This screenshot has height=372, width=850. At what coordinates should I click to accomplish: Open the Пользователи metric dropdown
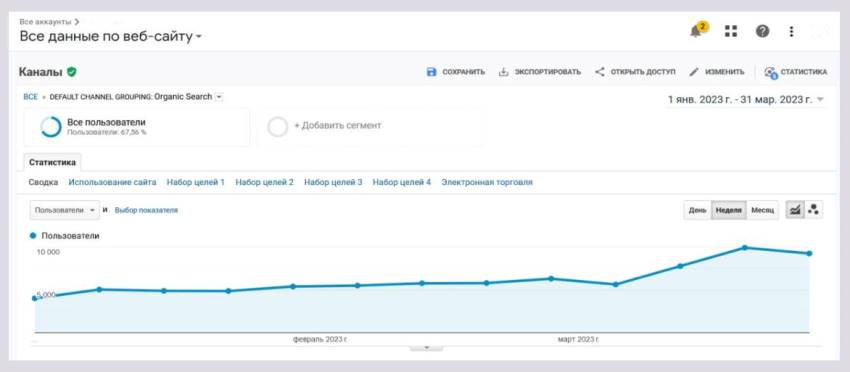65,210
